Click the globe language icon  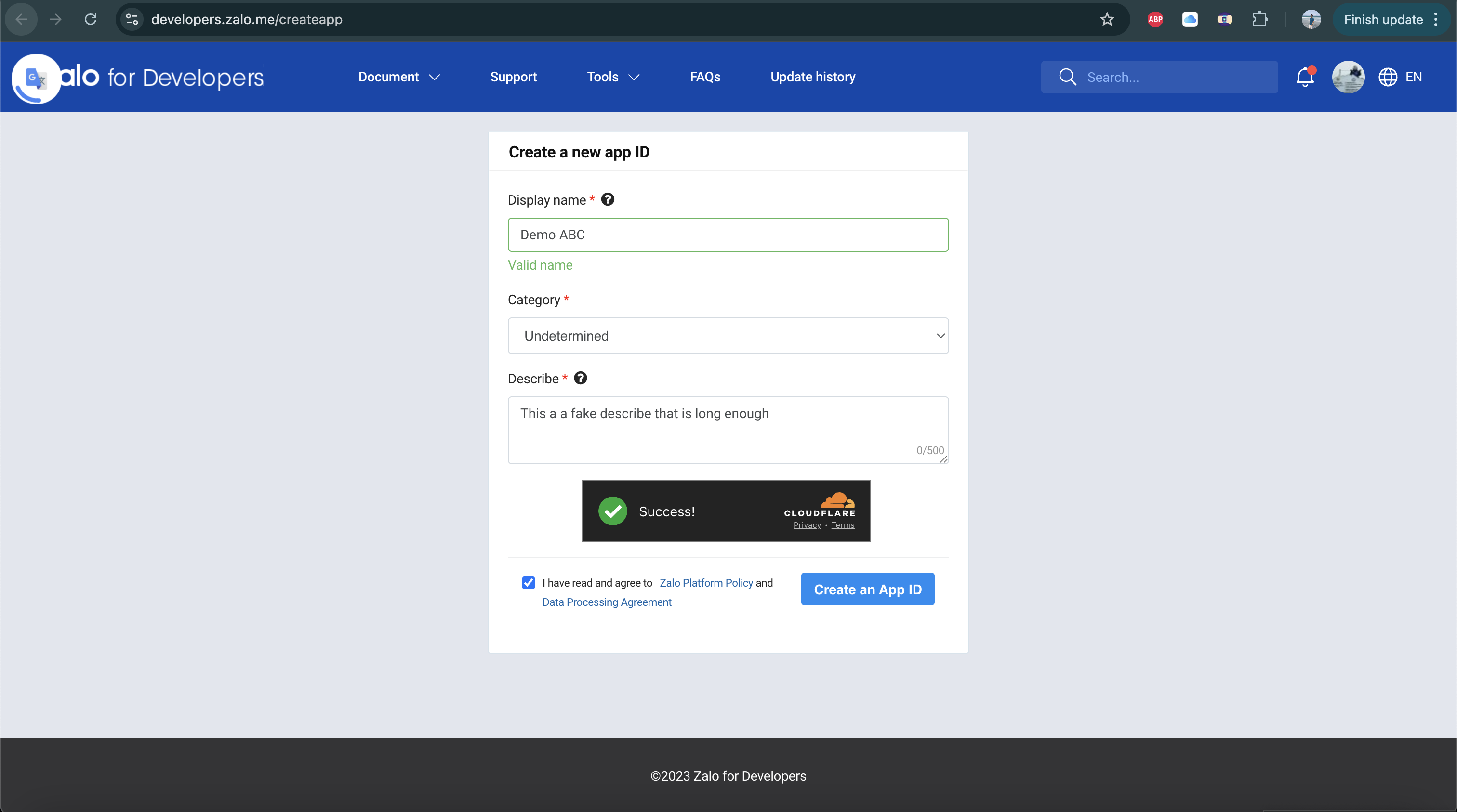(x=1388, y=77)
